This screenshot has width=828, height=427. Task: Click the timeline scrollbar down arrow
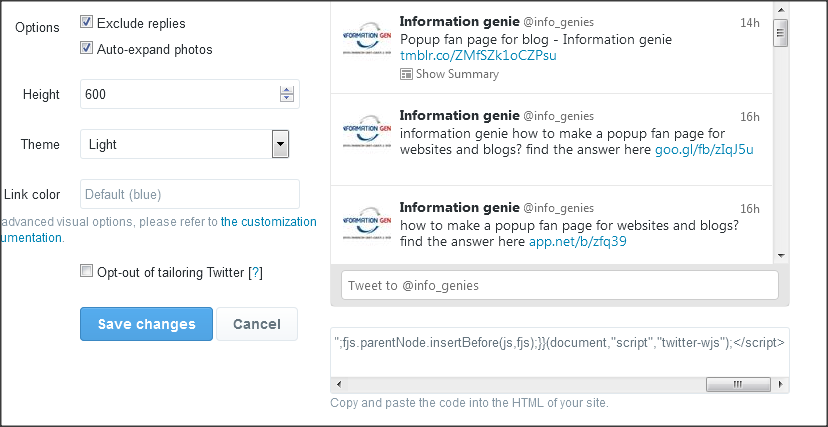(781, 255)
